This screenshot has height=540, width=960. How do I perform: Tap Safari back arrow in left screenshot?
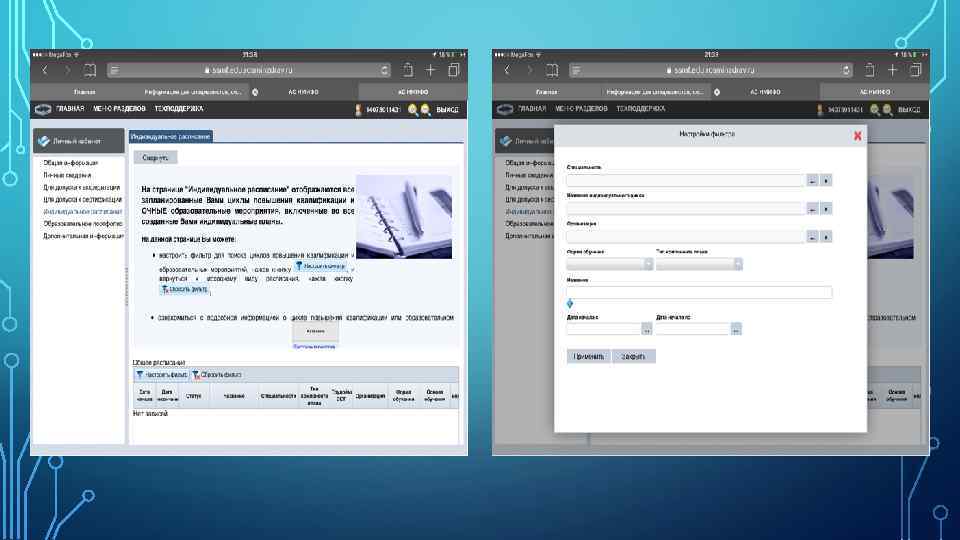click(45, 70)
